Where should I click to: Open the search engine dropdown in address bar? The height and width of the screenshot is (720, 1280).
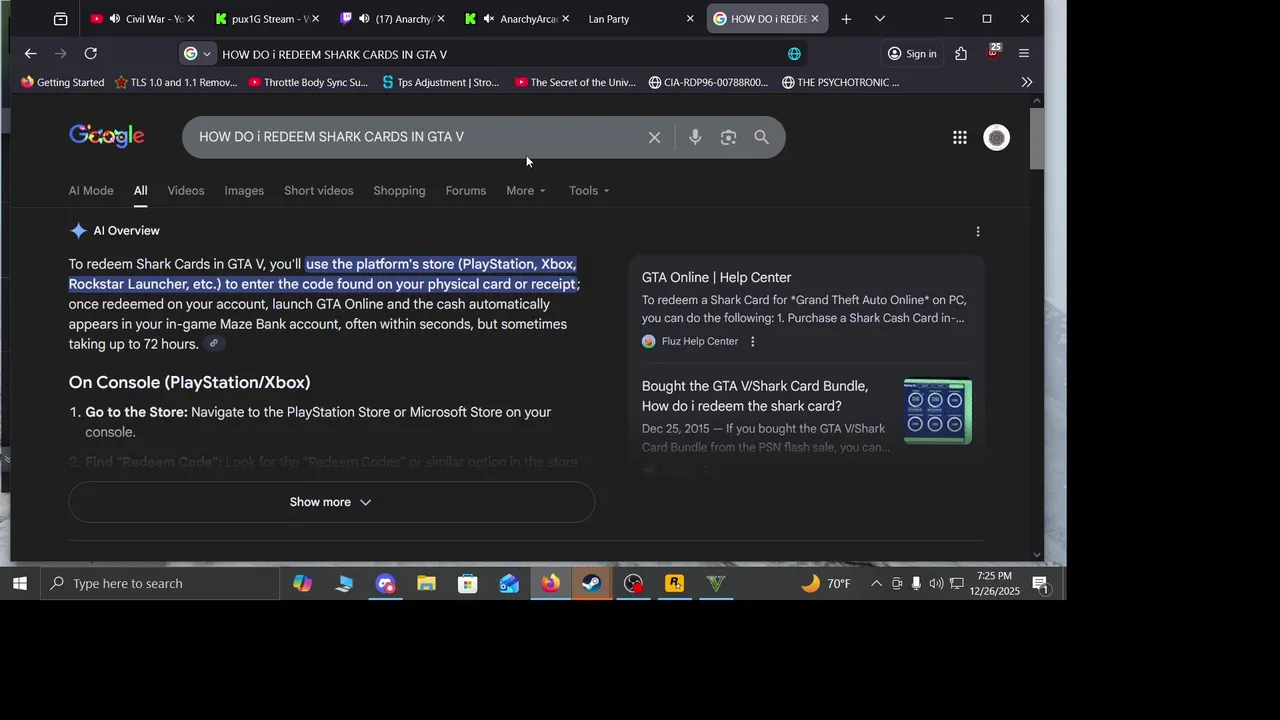[198, 54]
